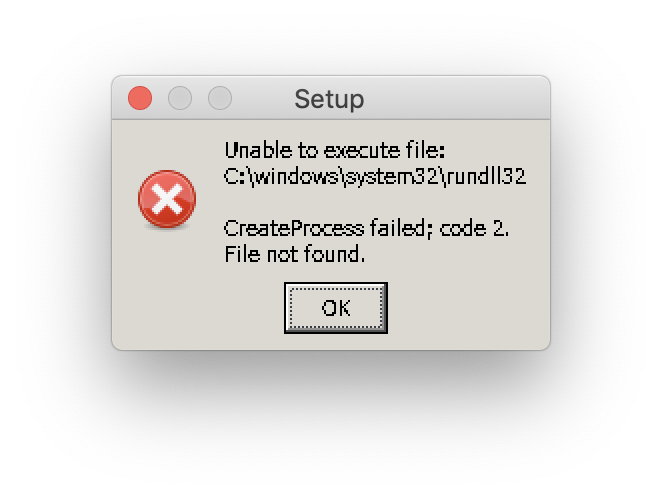
Task: Click the word "CreateProcess" in the error message
Action: tap(294, 228)
